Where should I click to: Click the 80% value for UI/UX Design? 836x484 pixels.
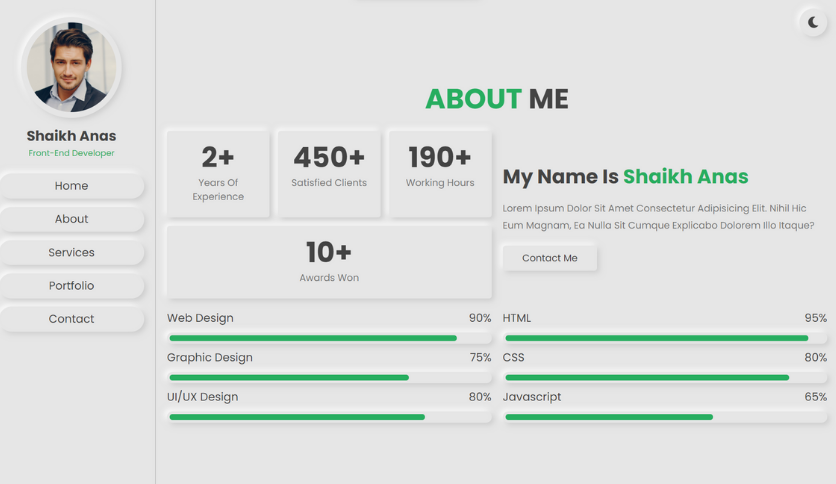(x=480, y=397)
